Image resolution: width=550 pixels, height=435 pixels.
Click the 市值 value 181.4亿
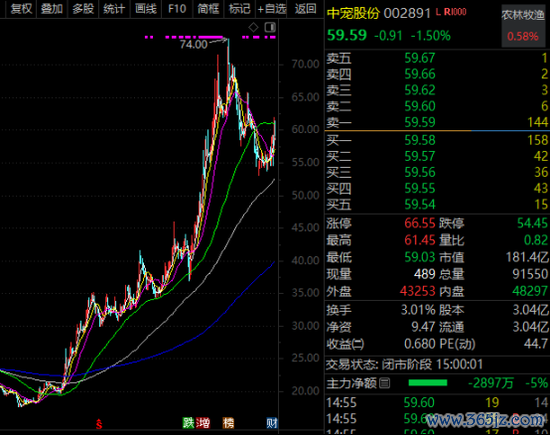527,257
